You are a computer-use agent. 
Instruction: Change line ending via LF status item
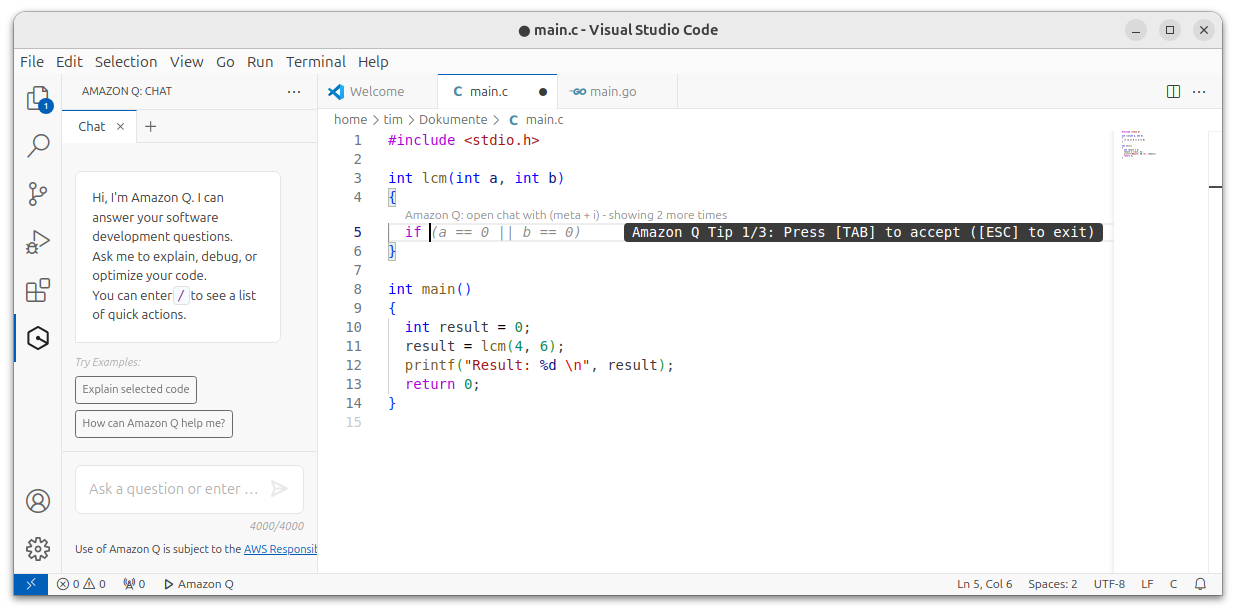[1148, 584]
